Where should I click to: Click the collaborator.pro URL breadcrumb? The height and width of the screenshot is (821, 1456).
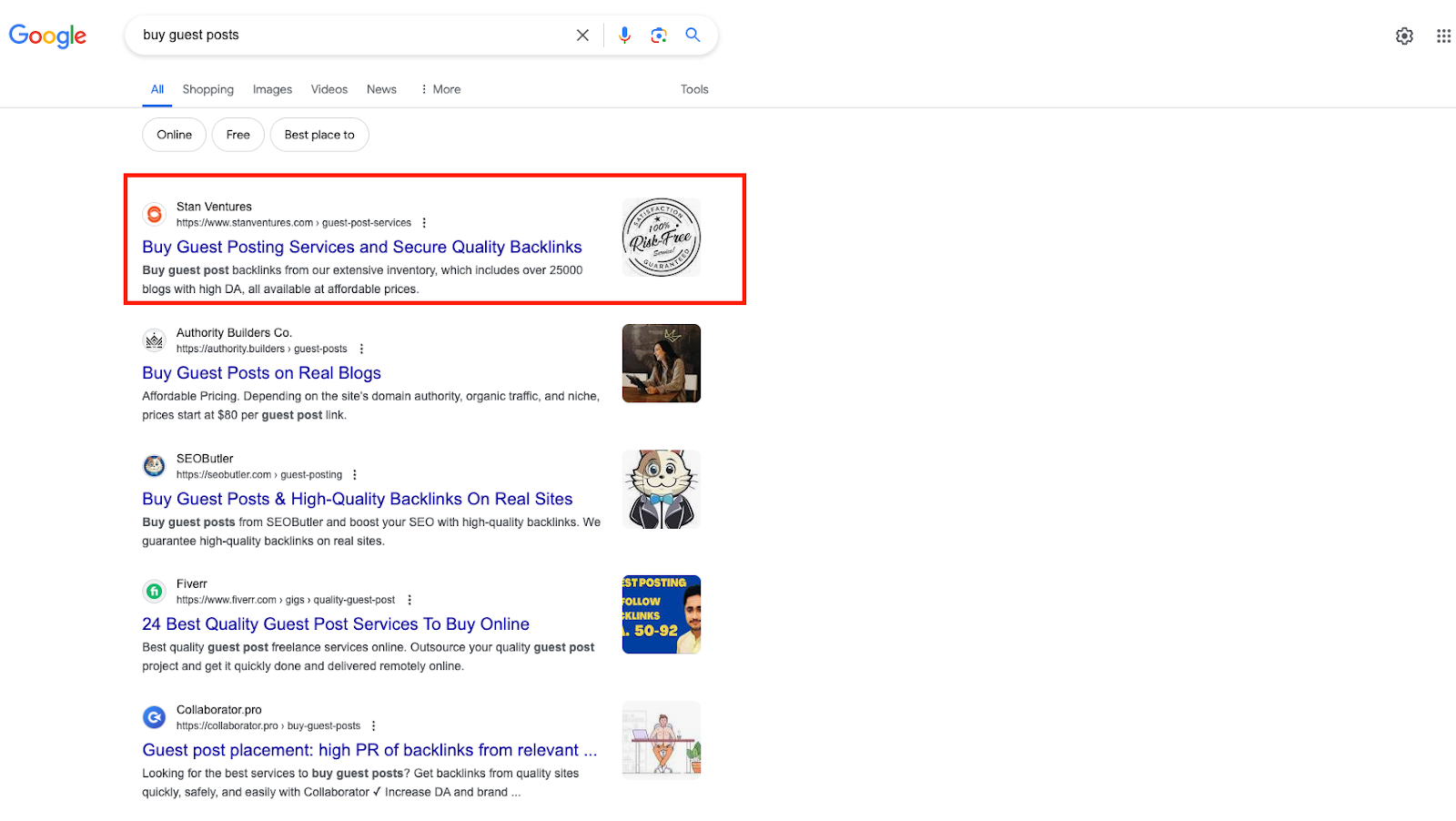268,726
